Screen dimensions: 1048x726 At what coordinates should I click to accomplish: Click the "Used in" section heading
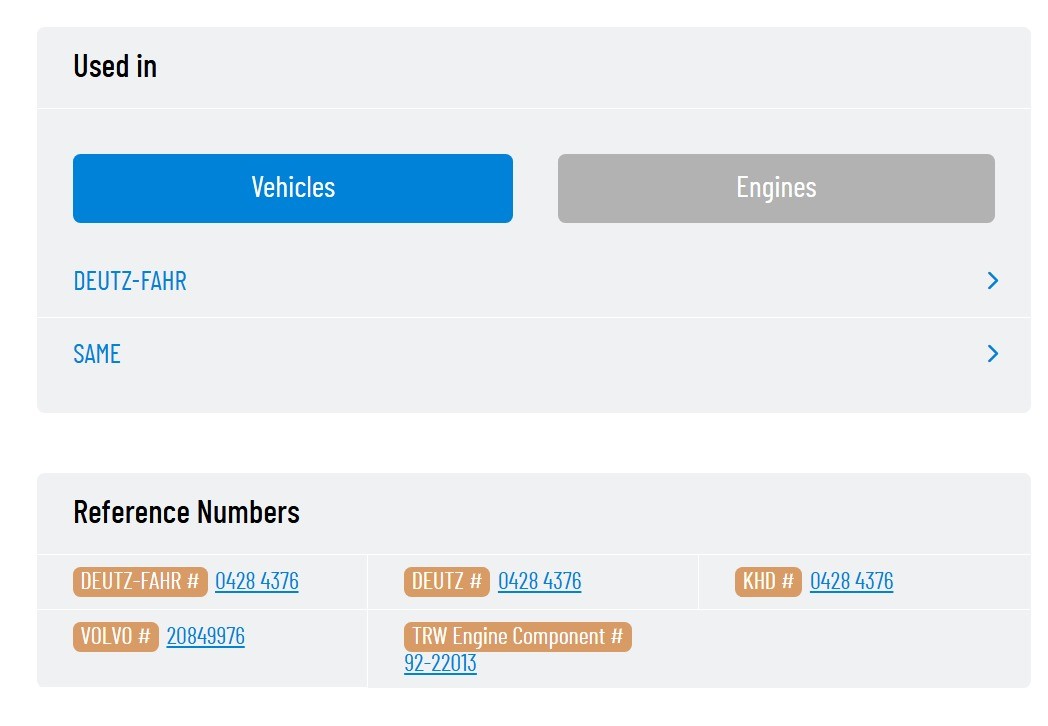point(115,66)
